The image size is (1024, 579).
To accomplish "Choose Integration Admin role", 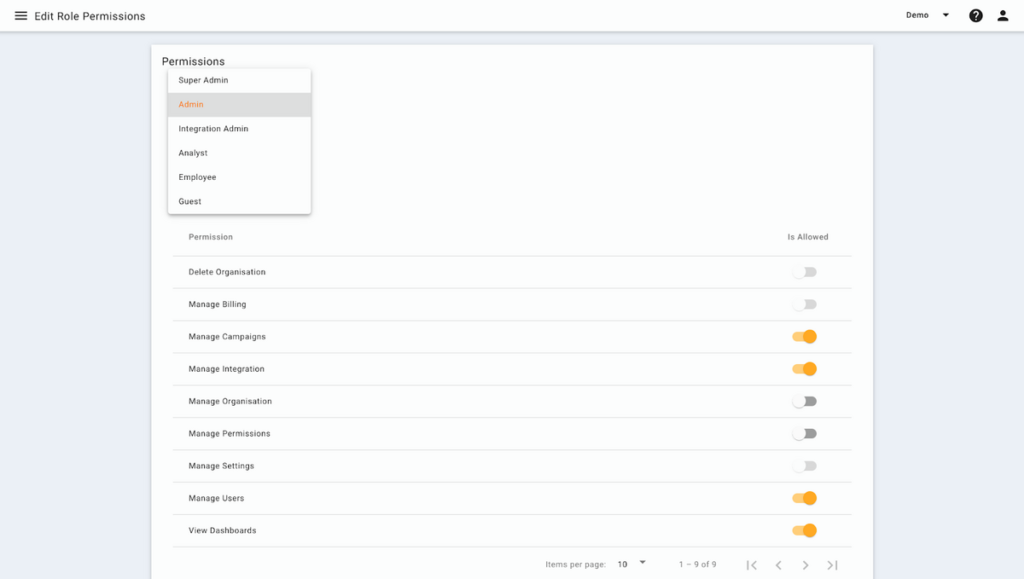I will [239, 129].
